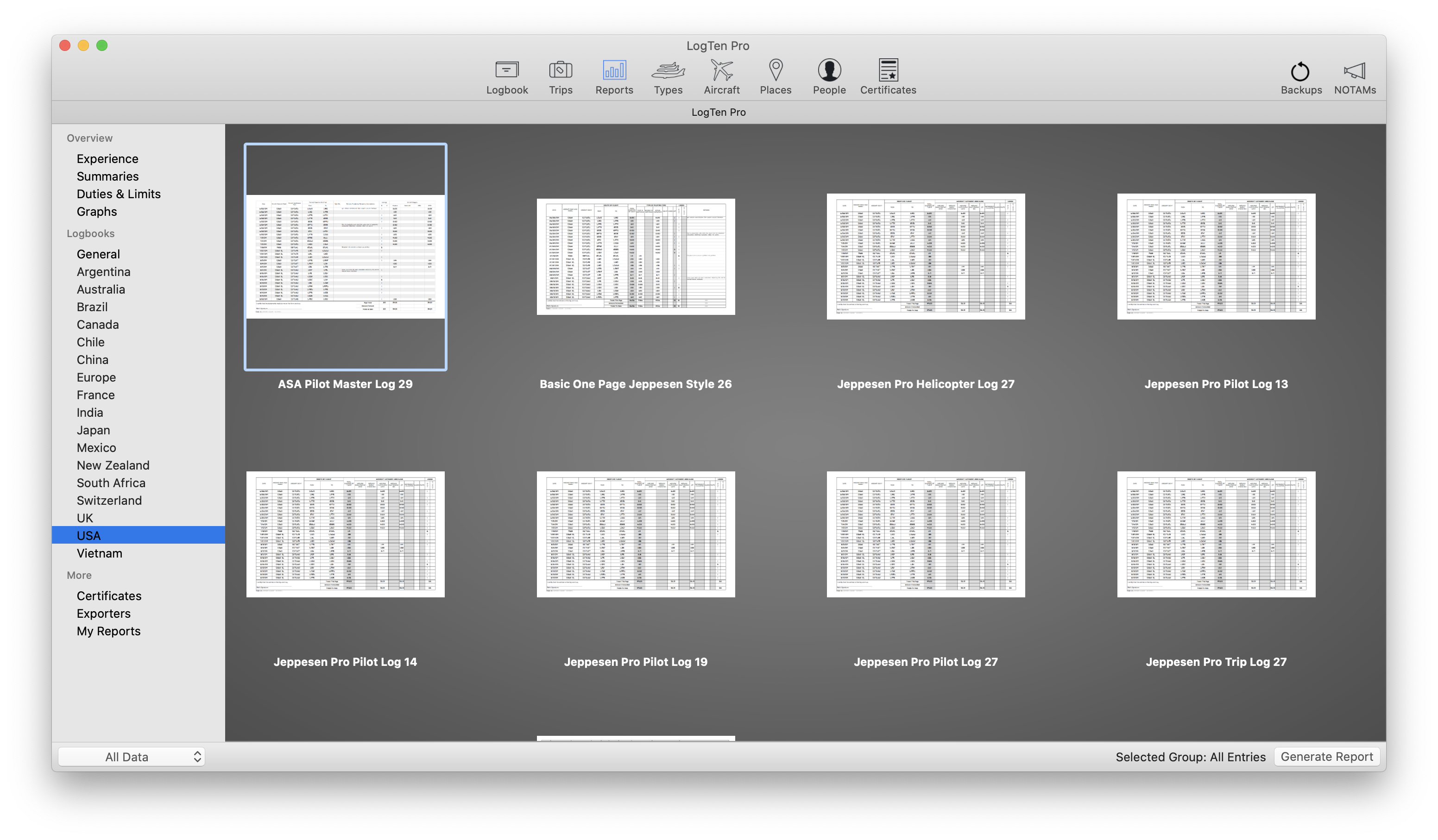The height and width of the screenshot is (840, 1438).
Task: Open the All Data popup menu
Action: pos(132,757)
